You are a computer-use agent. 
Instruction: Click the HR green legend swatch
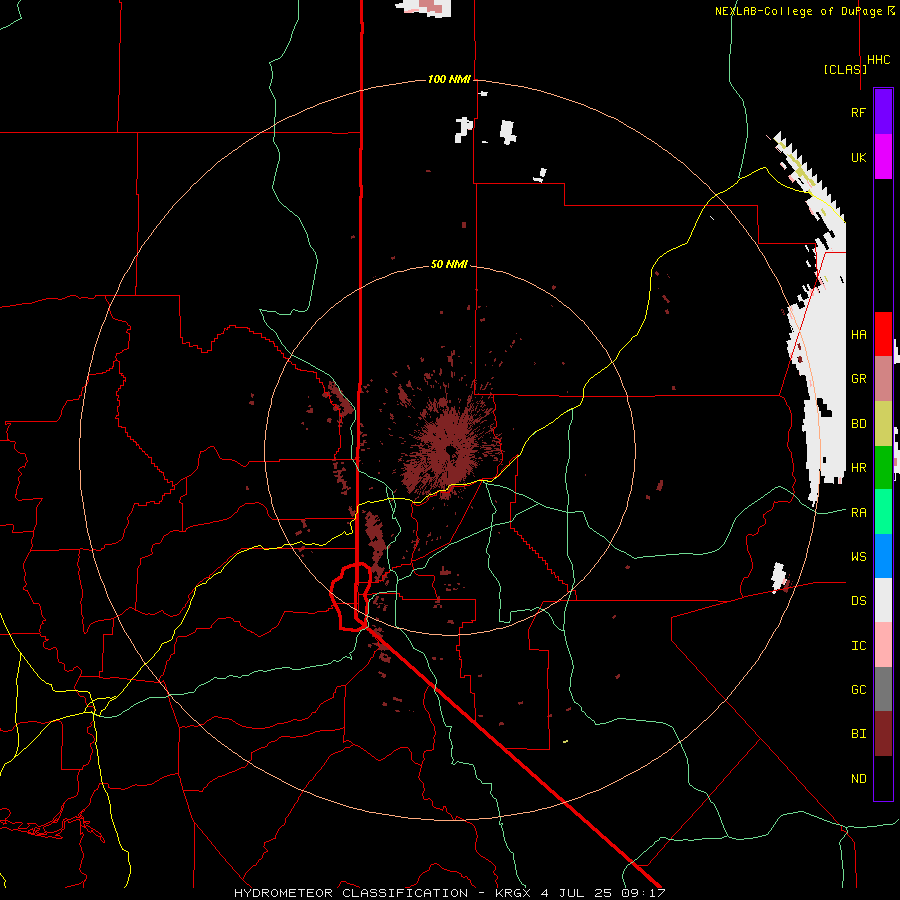(883, 467)
